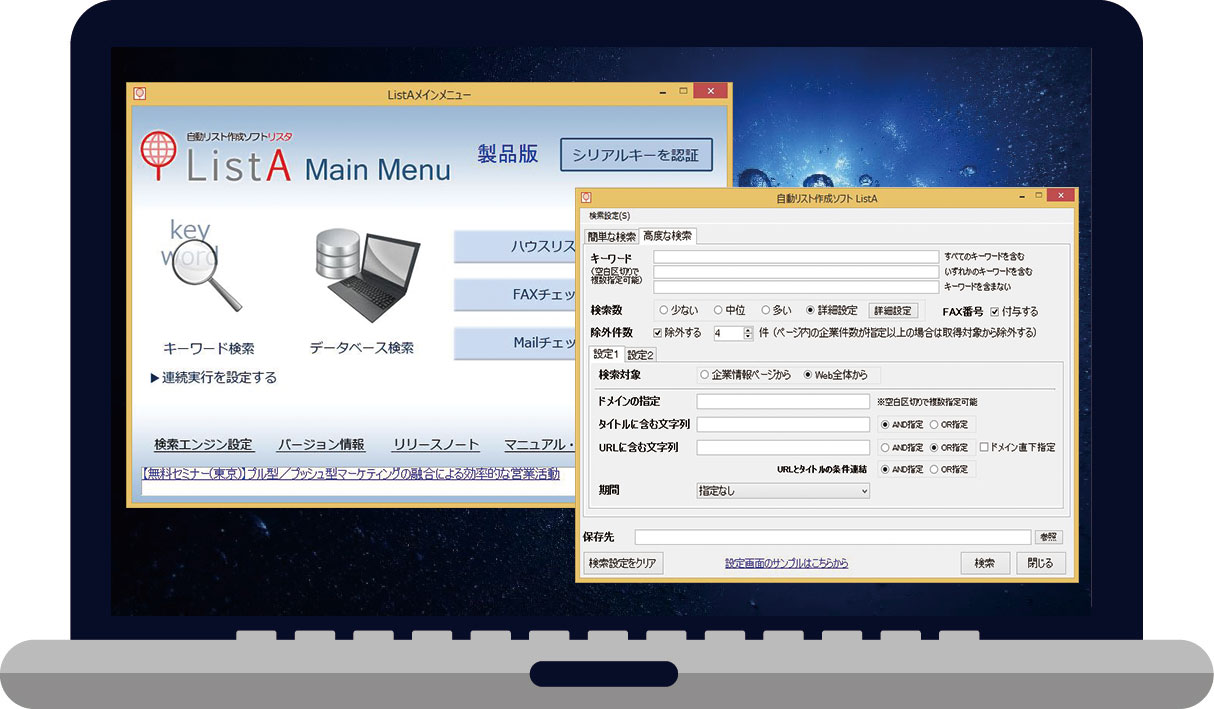Click the 検索設定をクリア button

tap(623, 563)
